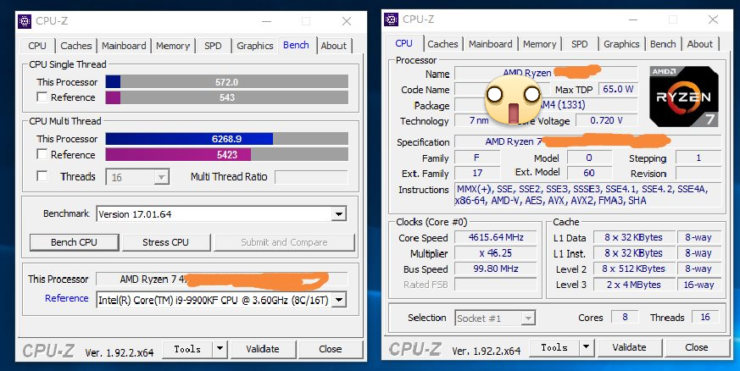Click the Stress CPU button
The height and width of the screenshot is (371, 740).
click(166, 242)
